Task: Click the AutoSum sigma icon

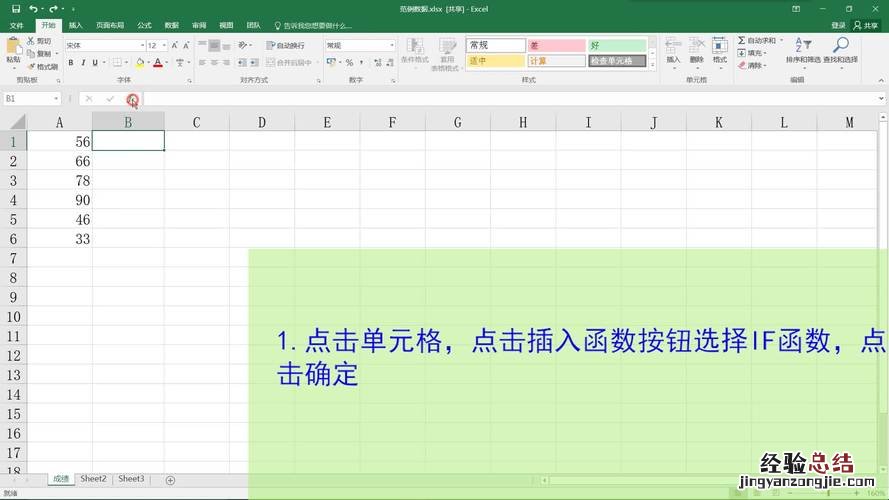Action: click(x=741, y=41)
